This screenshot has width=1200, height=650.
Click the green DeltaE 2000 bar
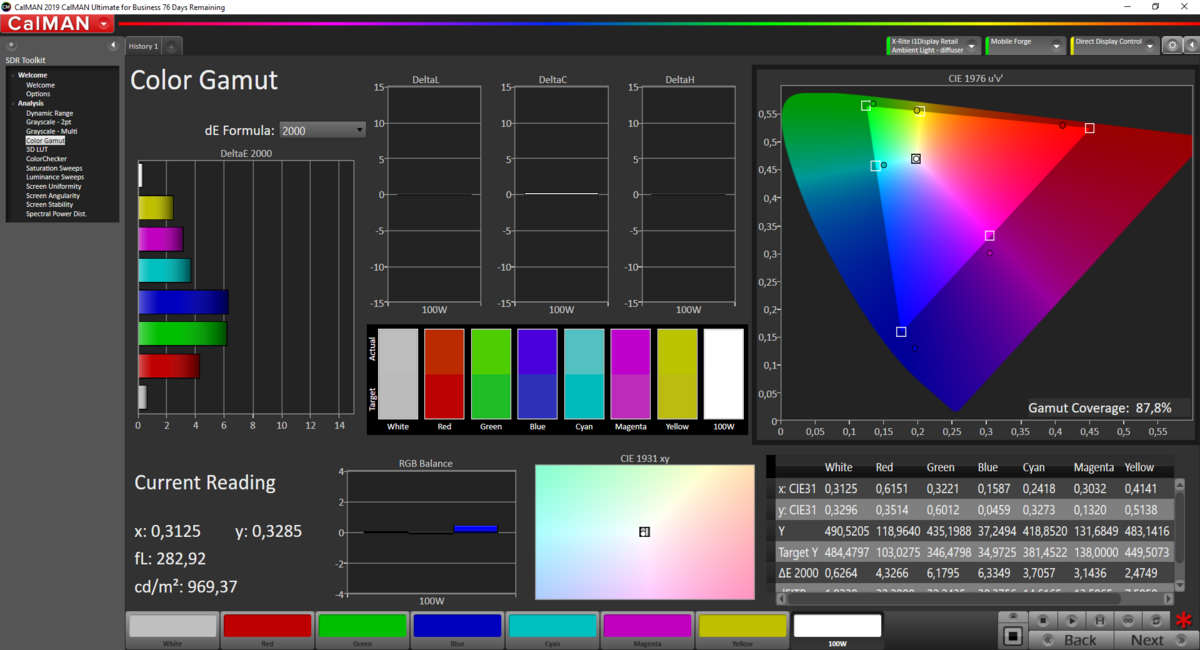(x=182, y=334)
